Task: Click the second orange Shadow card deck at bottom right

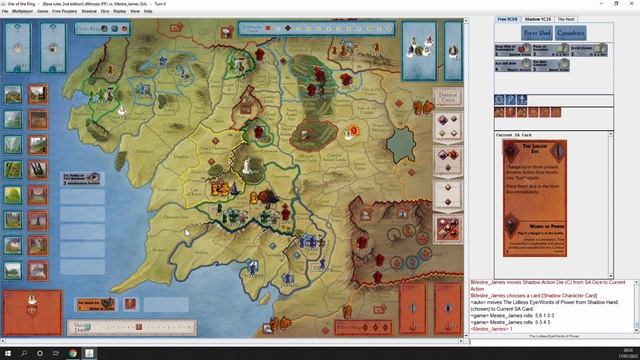Action: pos(448,309)
